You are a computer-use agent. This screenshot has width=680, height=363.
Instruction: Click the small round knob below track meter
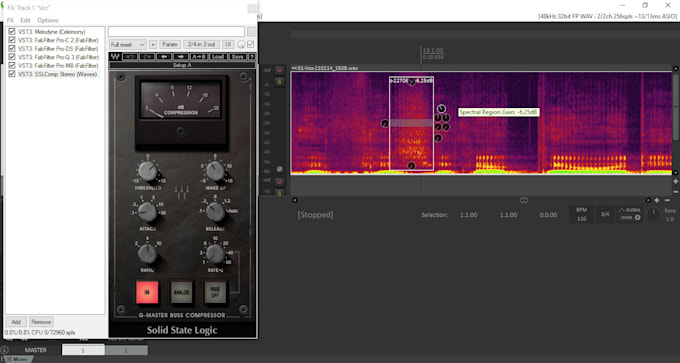point(280,169)
